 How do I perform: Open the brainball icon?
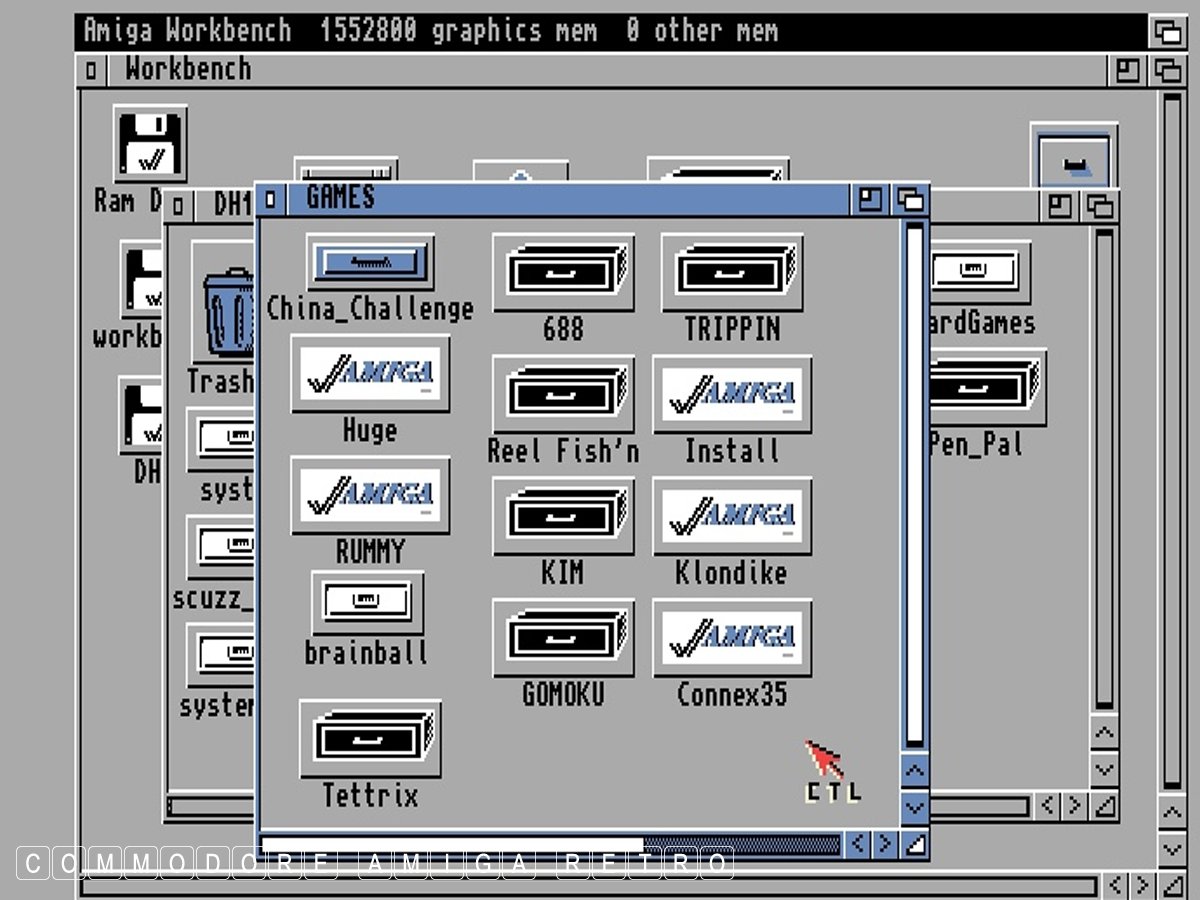tap(367, 602)
